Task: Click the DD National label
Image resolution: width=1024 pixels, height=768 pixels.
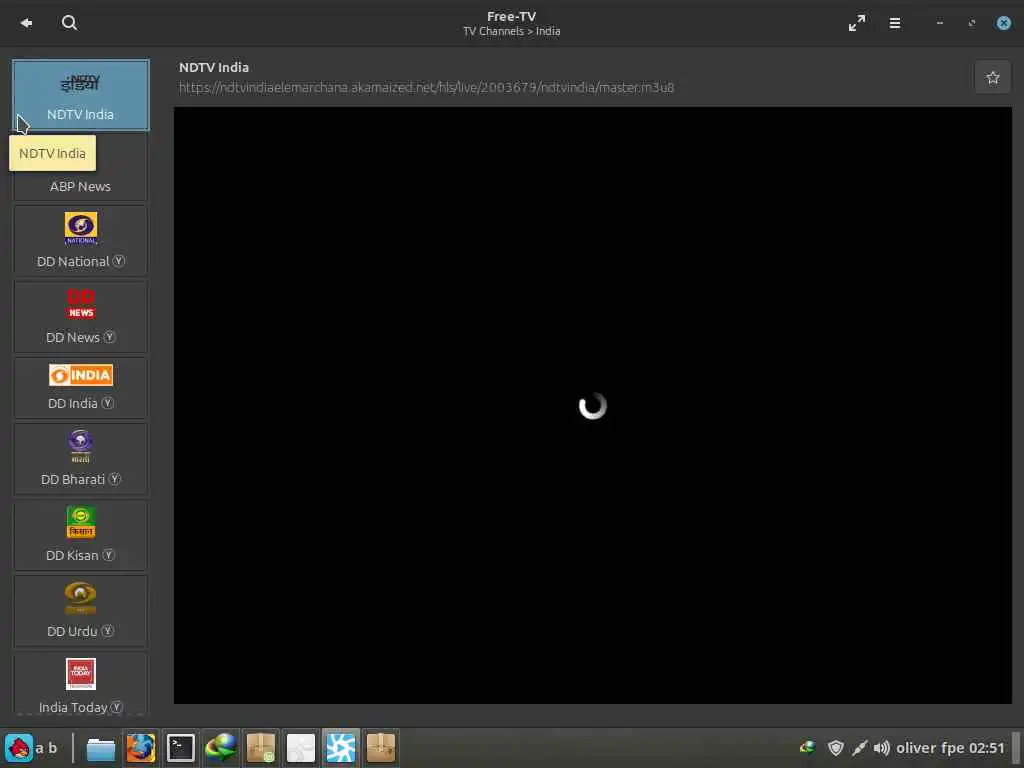Action: [72, 261]
